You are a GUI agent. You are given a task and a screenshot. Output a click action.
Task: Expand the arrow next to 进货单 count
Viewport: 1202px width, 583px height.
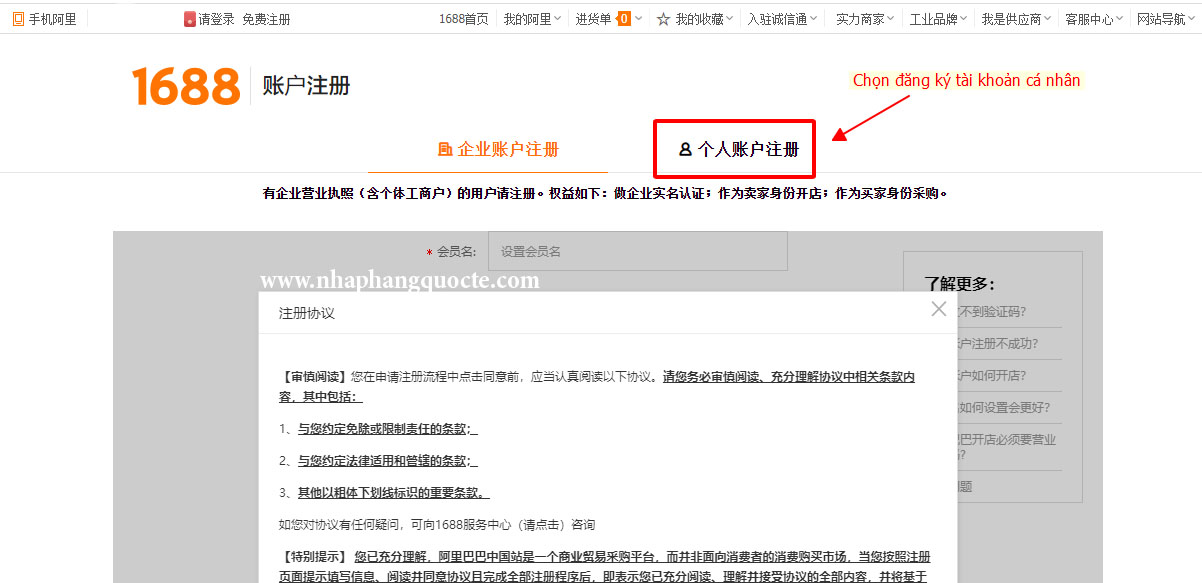pyautogui.click(x=637, y=18)
